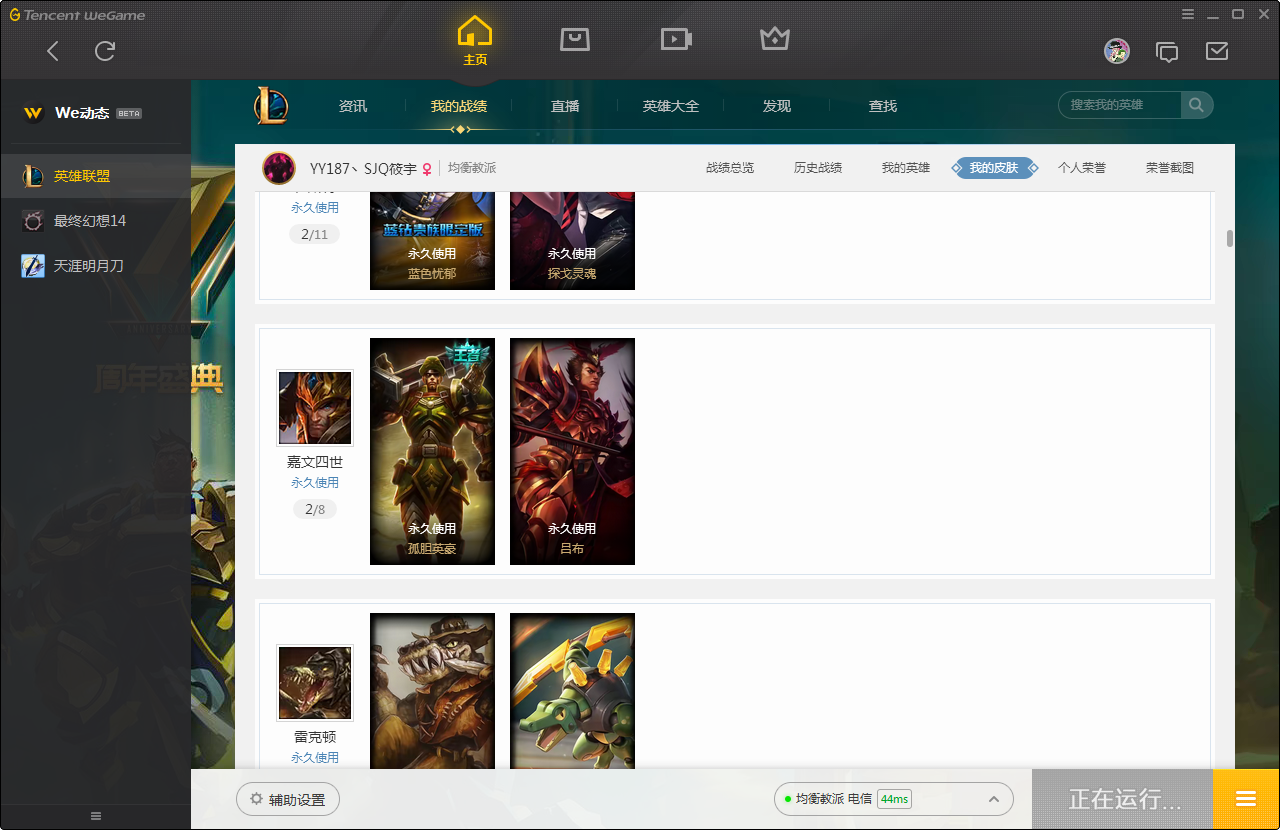The image size is (1280, 830).
Task: Open the yellow menu button beside 正在运行
Action: click(1246, 800)
